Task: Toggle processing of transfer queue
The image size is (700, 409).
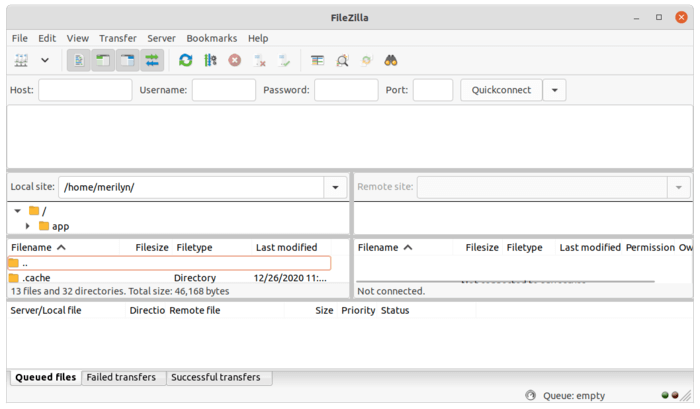Action: pyautogui.click(x=210, y=60)
